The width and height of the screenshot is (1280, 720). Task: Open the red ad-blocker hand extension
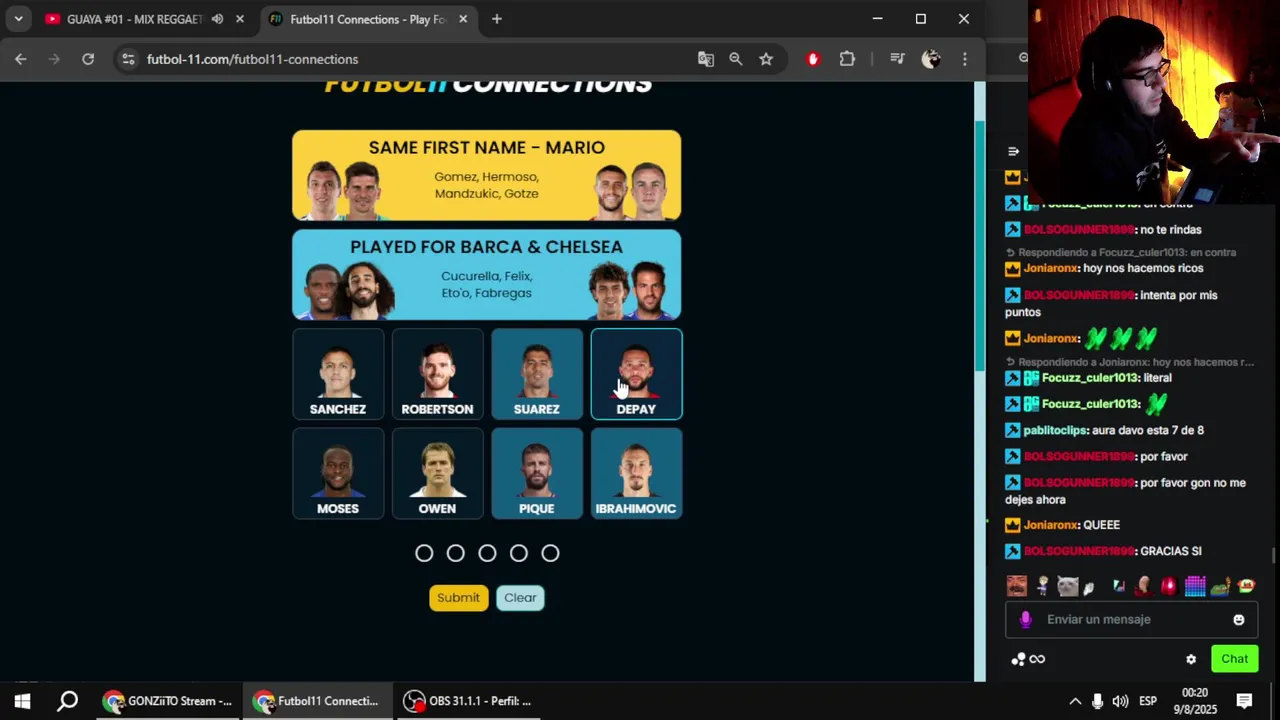[x=813, y=59]
